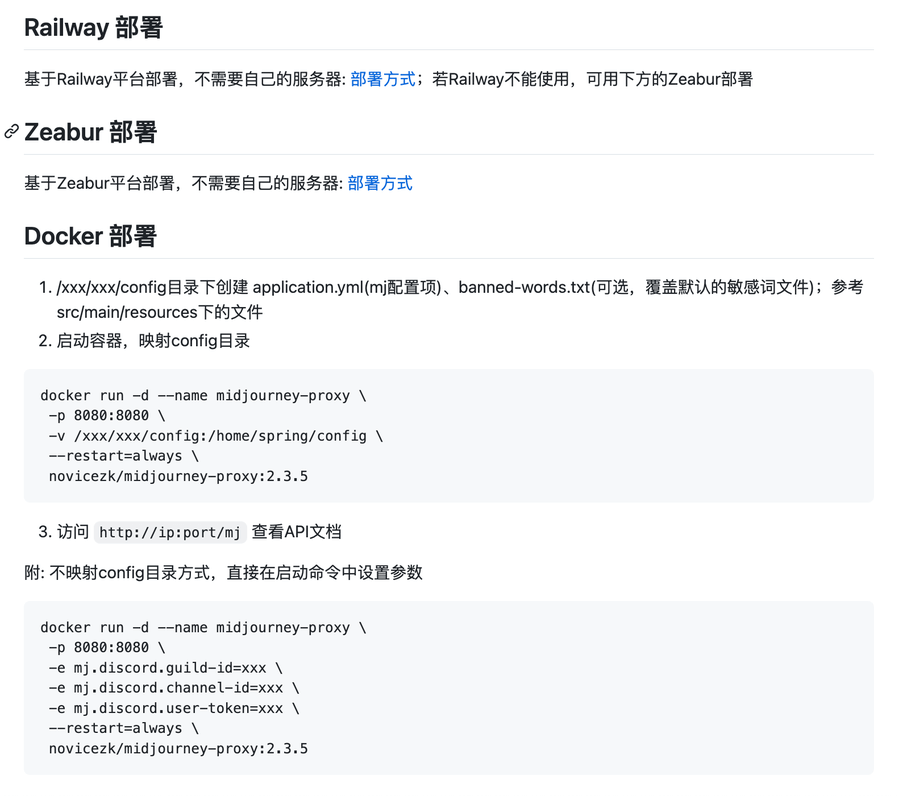Click the Railway 部署 heading
Viewport: 899px width, 796px height.
(93, 28)
